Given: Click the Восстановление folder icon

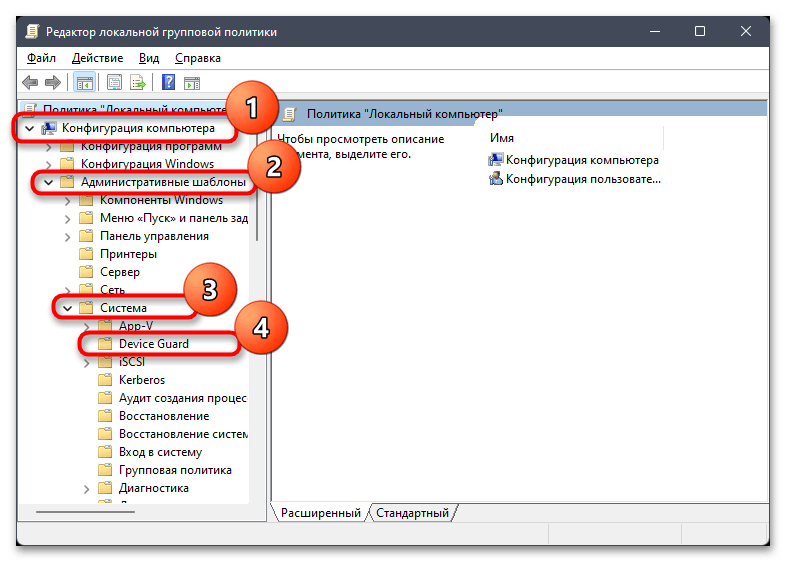Looking at the screenshot, I should 105,416.
